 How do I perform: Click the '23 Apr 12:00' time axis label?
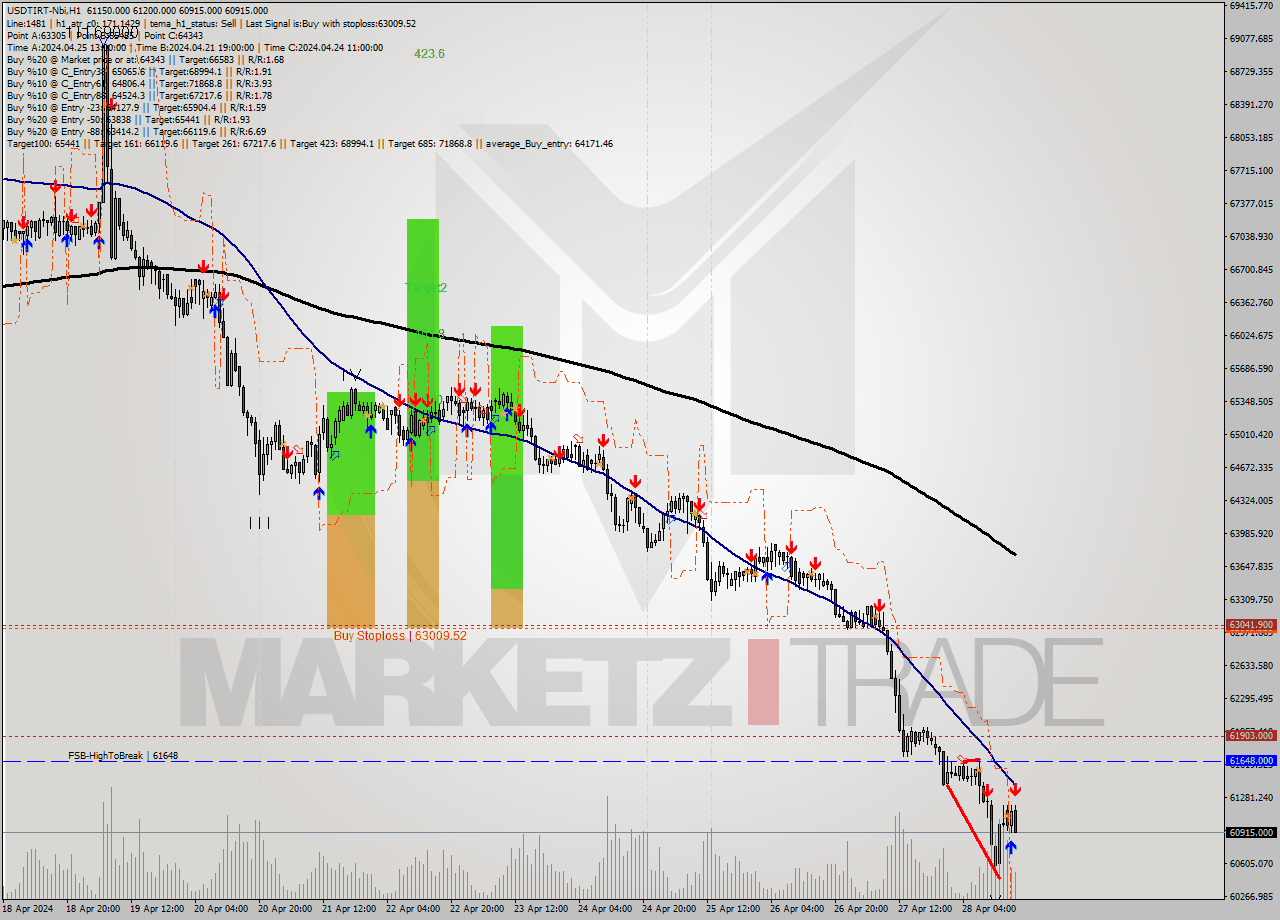[x=539, y=909]
